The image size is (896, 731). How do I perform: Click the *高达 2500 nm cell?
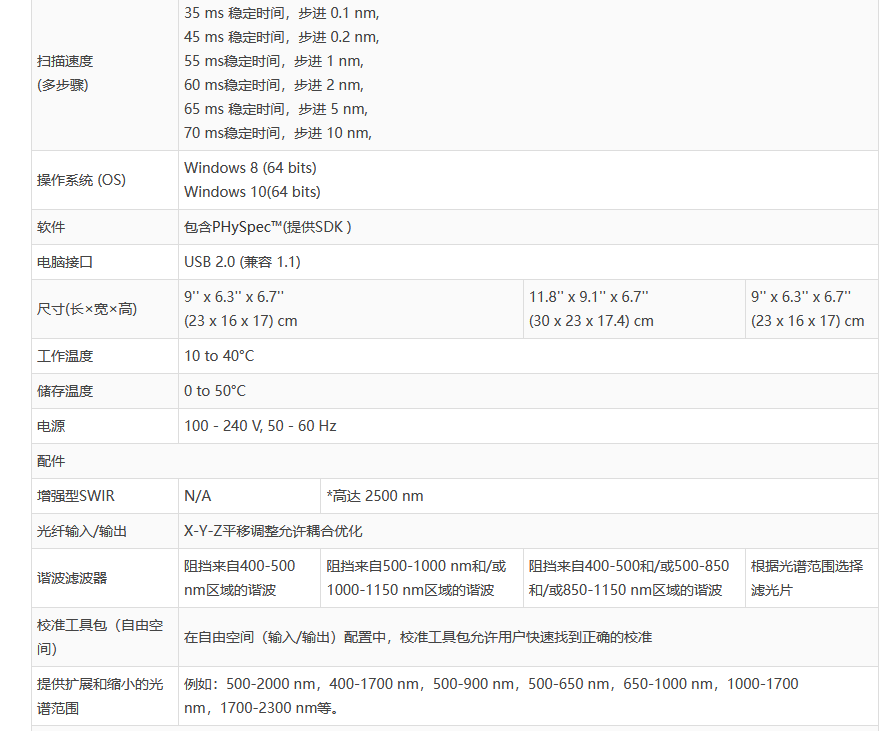pos(375,496)
